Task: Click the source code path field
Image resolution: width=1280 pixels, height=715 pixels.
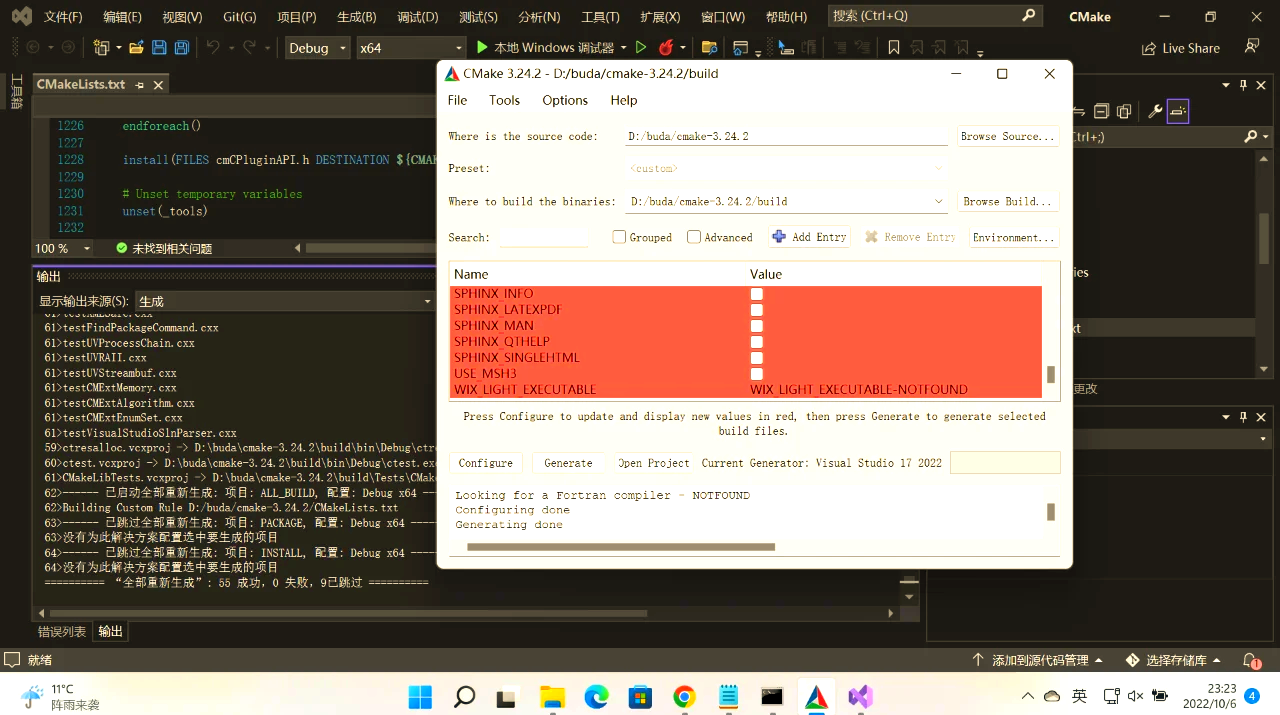Action: [787, 136]
